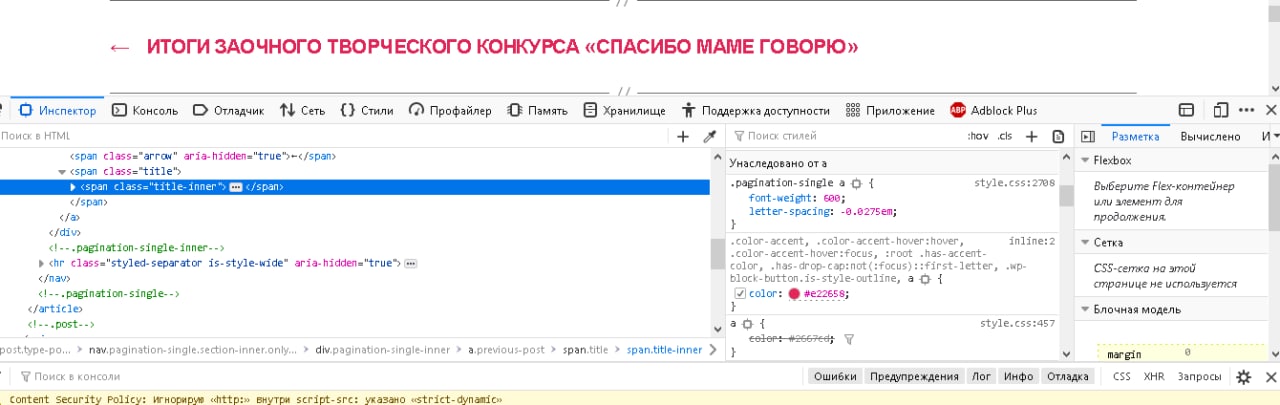Click ellipsis badge in title-inner span row
1280x405 pixels.
(x=237, y=187)
